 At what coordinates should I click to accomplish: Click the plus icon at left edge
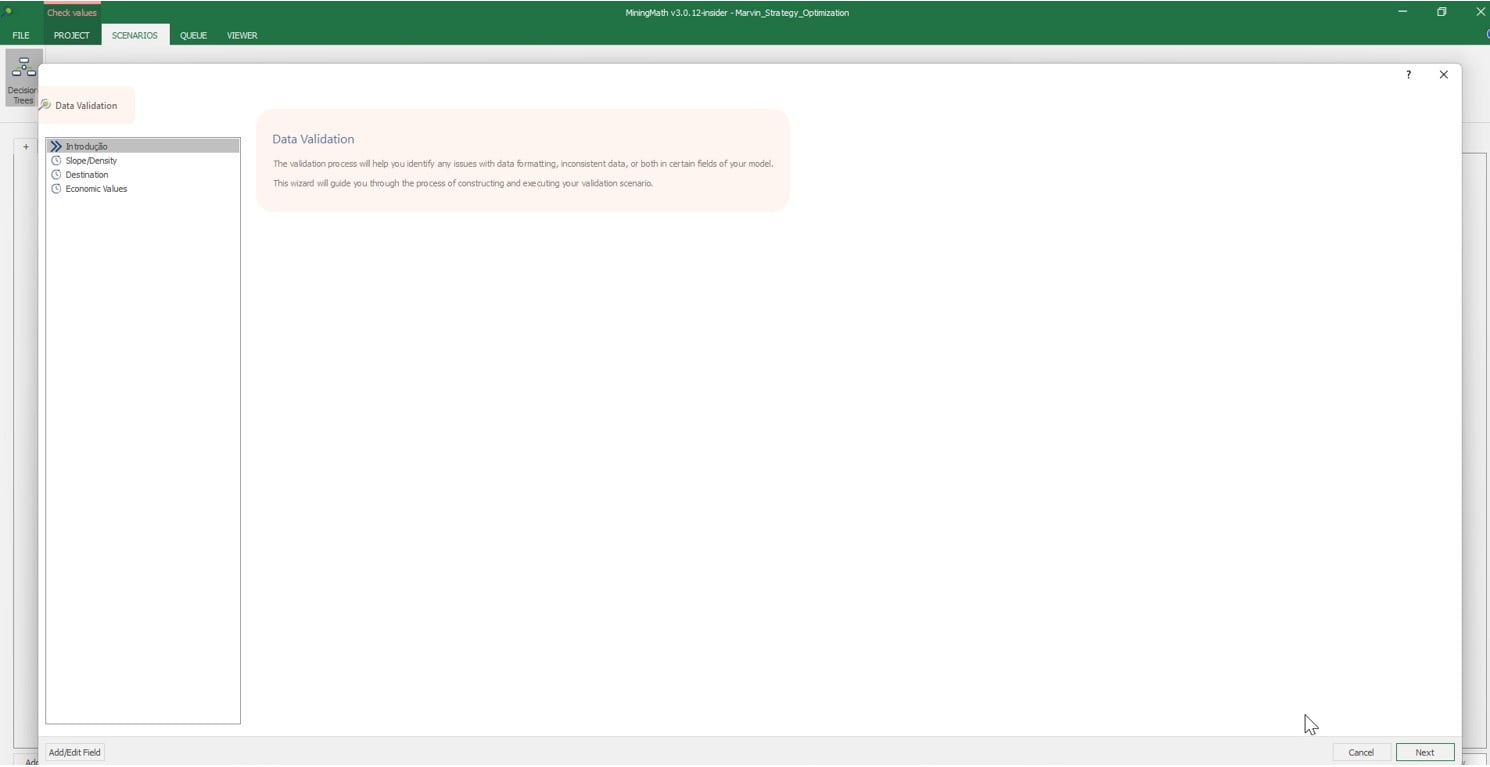pyautogui.click(x=26, y=147)
